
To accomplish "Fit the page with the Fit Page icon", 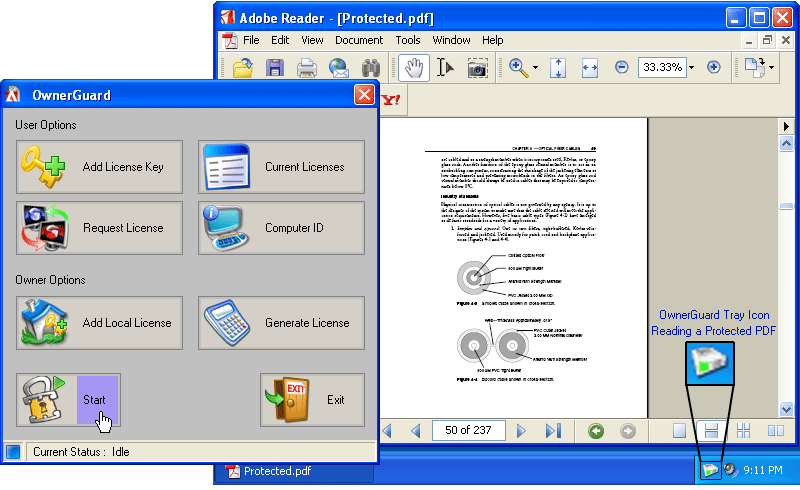I will point(558,67).
